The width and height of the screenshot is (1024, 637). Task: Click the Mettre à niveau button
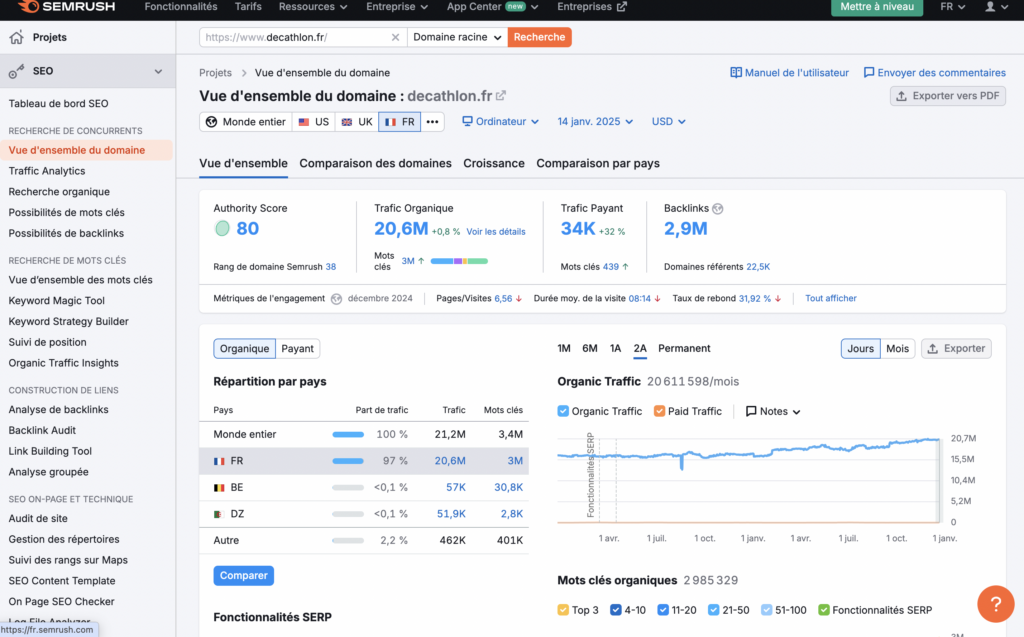(877, 7)
